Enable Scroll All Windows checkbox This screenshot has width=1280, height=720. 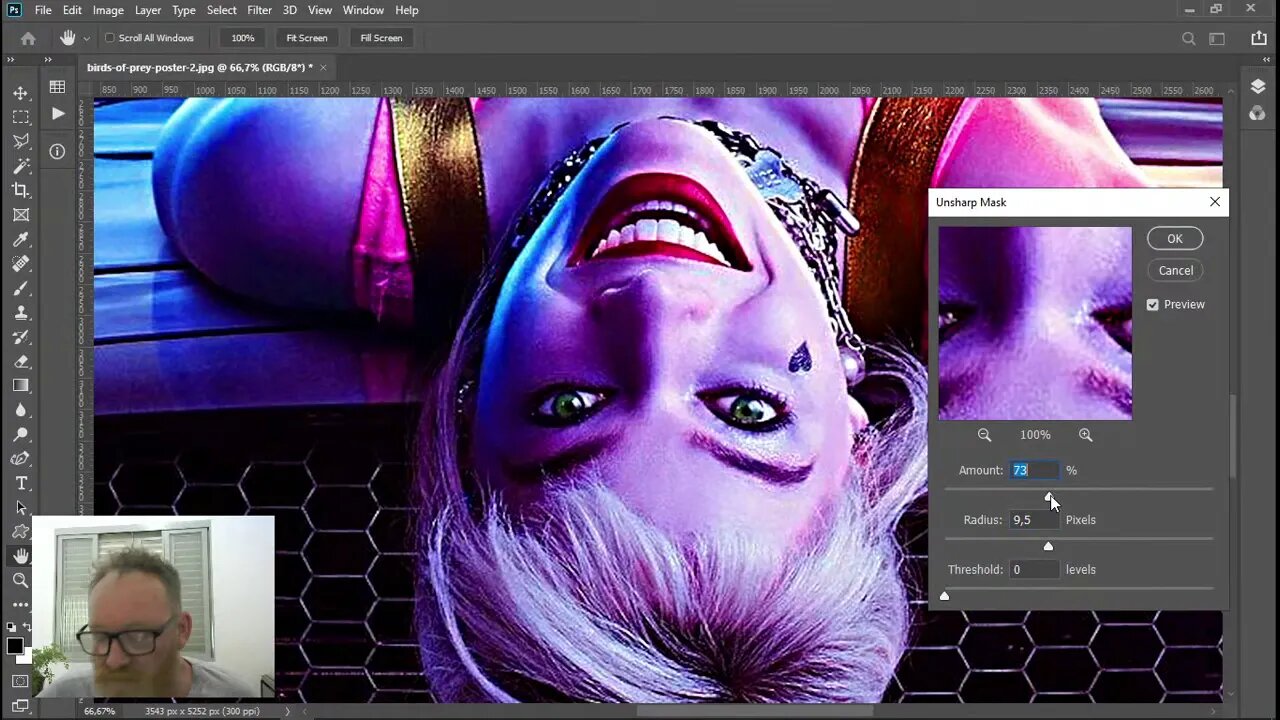click(x=110, y=38)
